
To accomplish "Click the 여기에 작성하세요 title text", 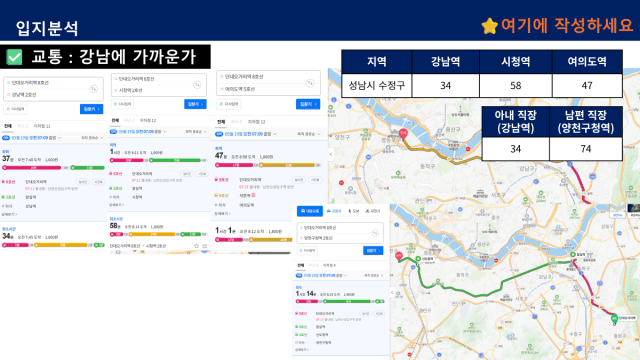I will [567, 26].
